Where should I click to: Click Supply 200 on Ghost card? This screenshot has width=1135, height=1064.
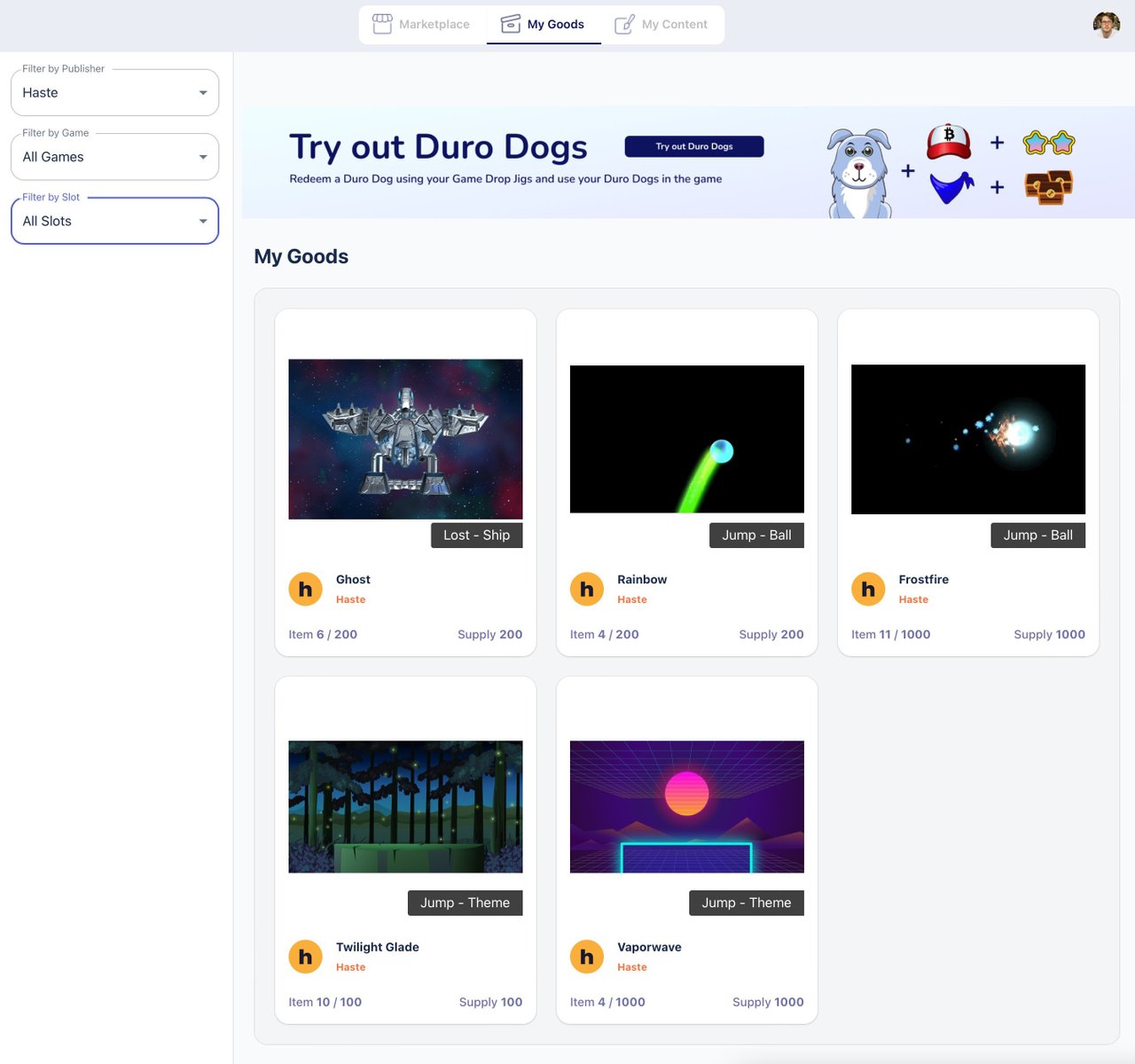tap(490, 634)
